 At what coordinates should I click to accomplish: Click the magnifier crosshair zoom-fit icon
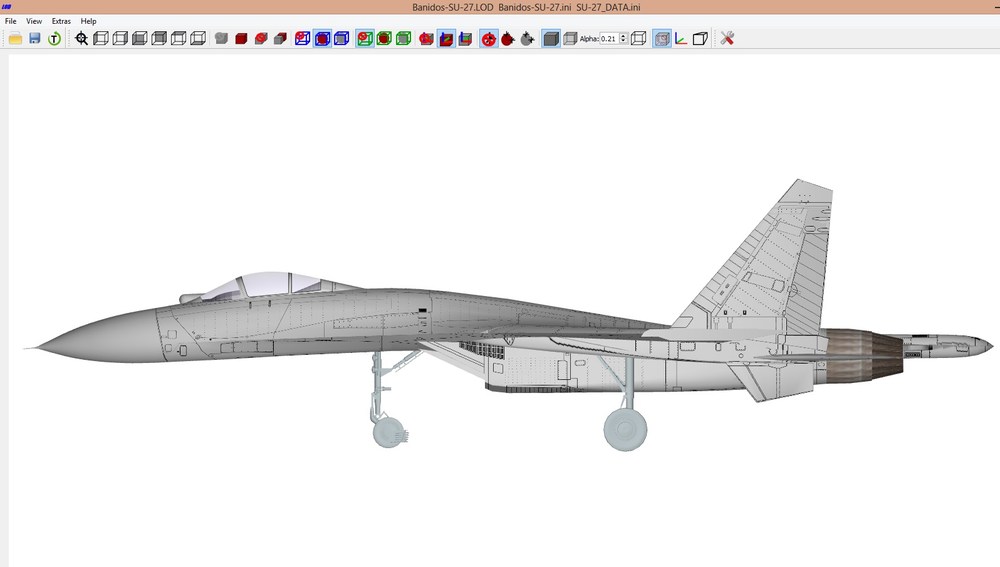point(82,38)
